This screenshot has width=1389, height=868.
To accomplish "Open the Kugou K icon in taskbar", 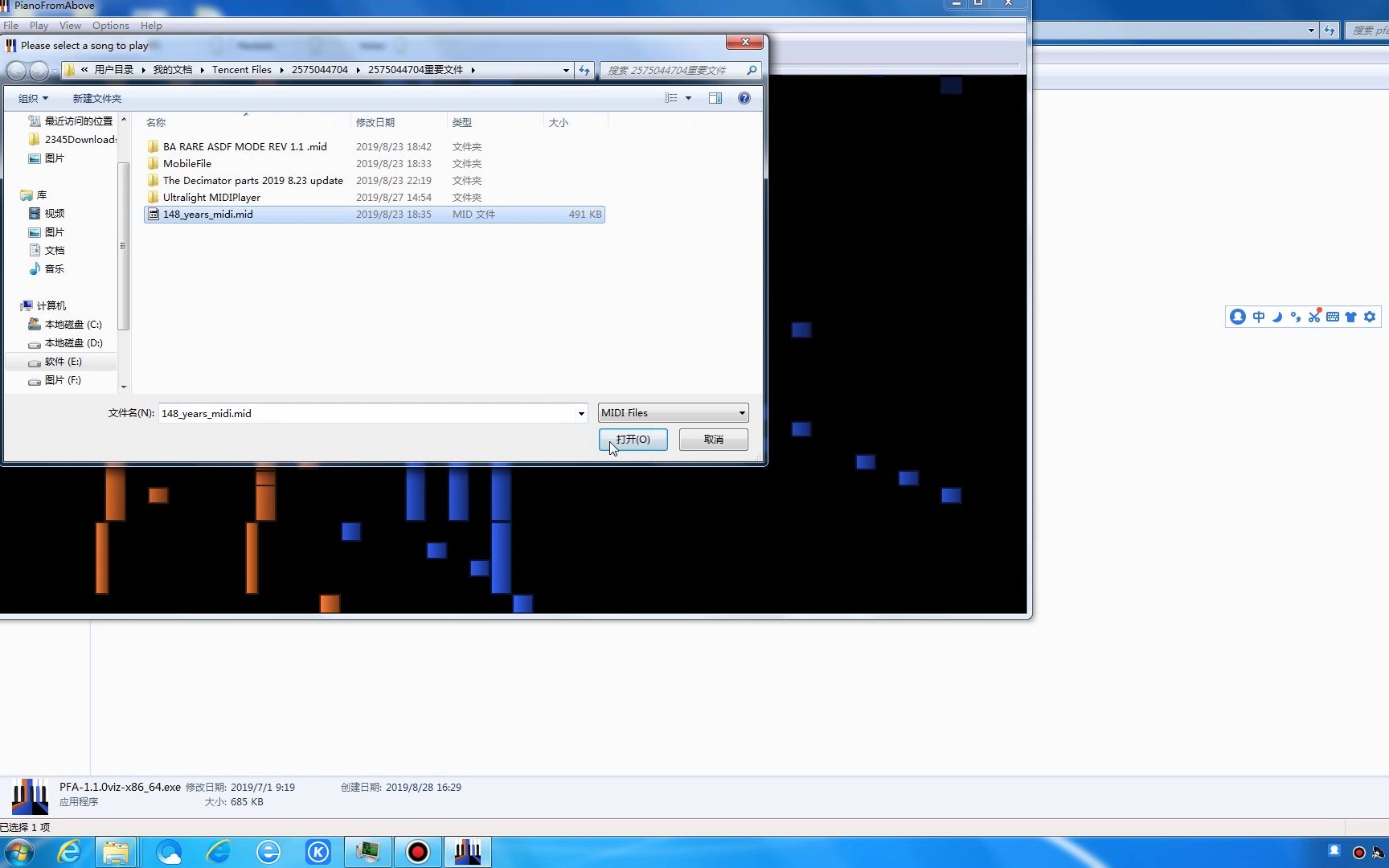I will pyautogui.click(x=318, y=852).
